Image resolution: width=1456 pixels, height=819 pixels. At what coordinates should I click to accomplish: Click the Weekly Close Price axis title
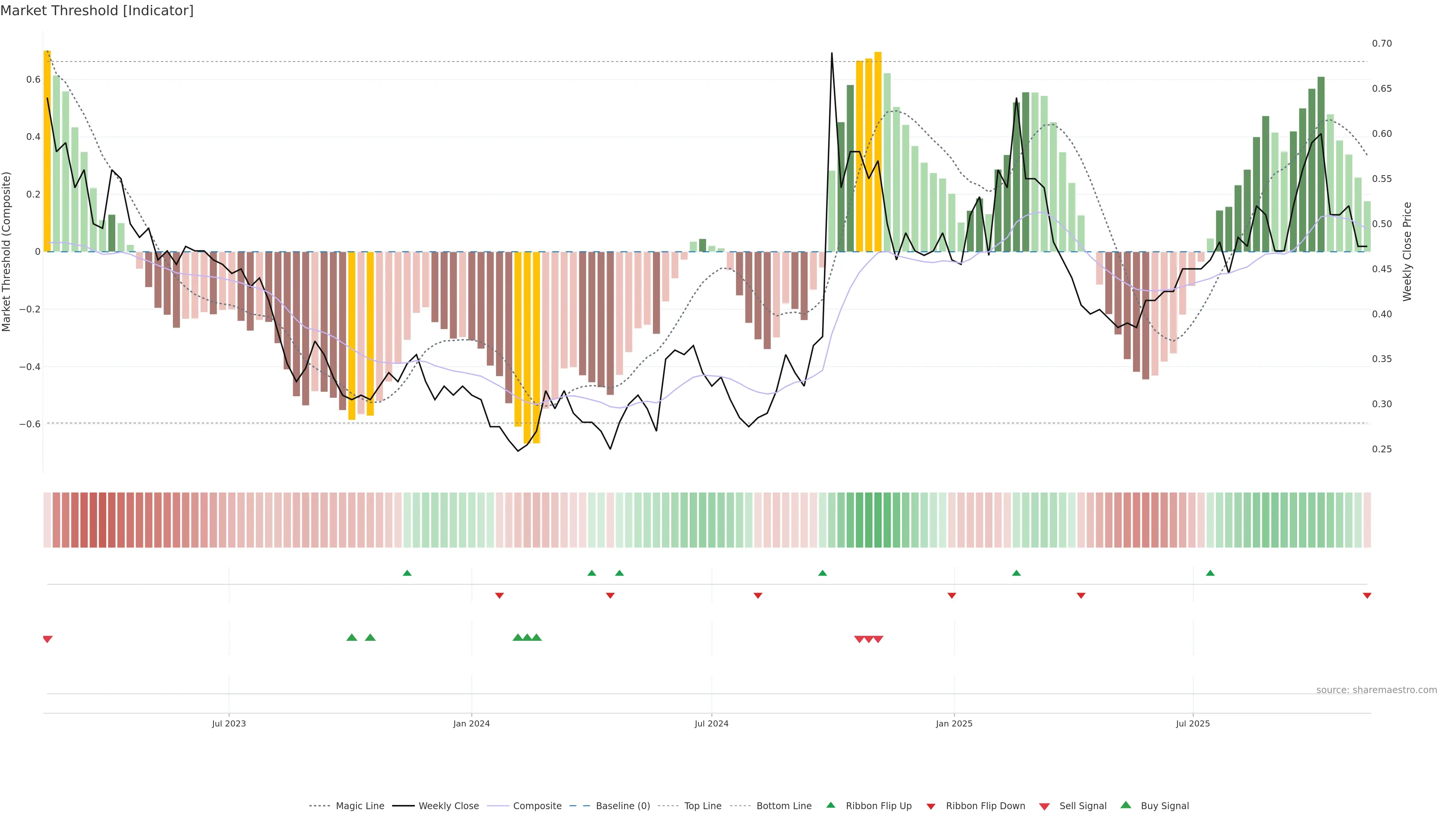[x=1407, y=251]
